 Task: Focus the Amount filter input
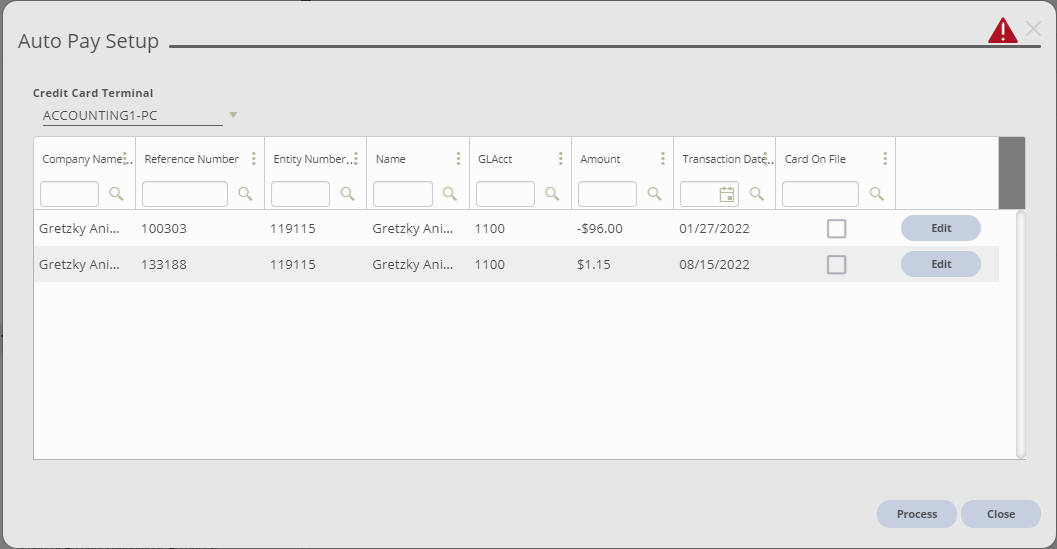coord(607,194)
